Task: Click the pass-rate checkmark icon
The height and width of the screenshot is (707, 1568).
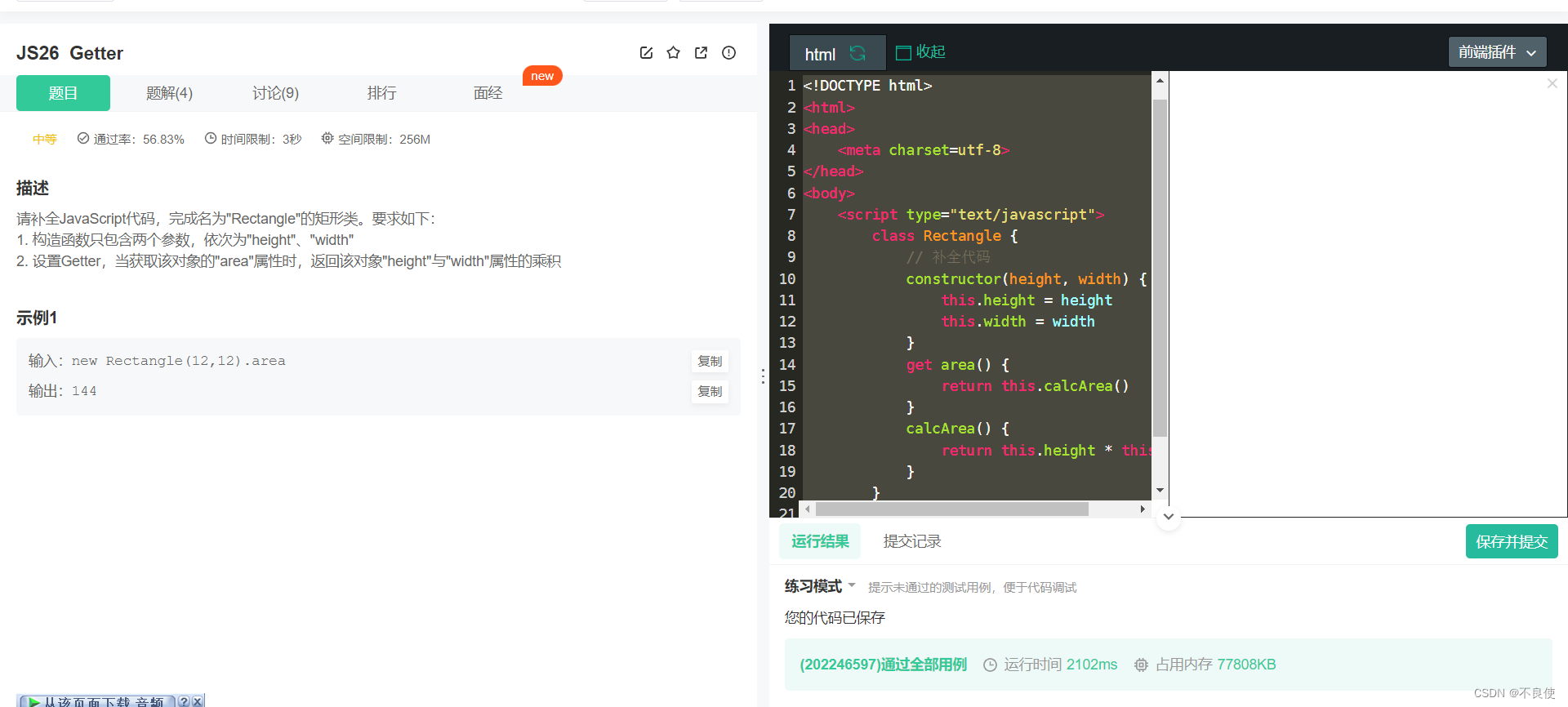Action: pos(83,139)
